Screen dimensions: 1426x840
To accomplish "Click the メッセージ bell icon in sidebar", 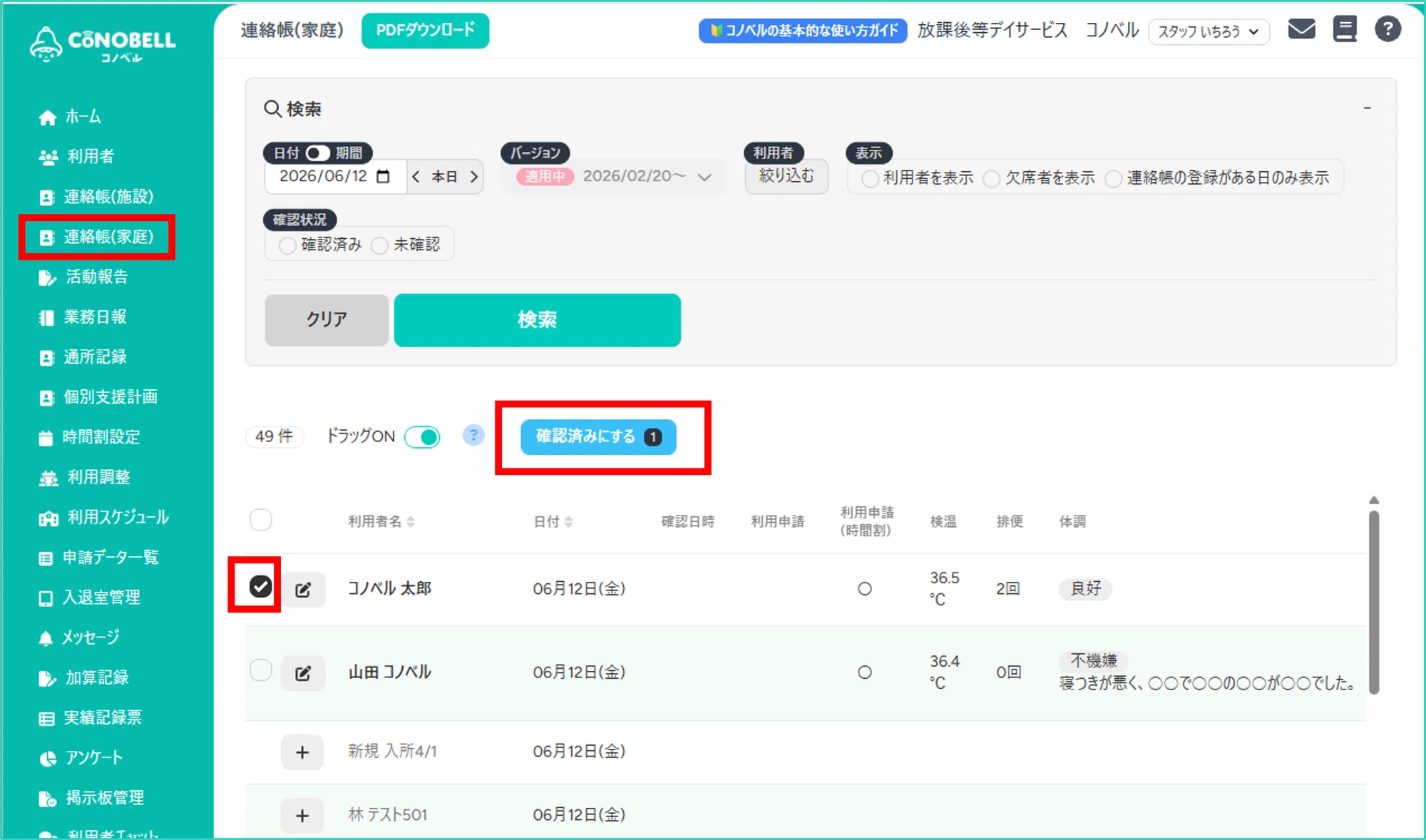I will [46, 637].
